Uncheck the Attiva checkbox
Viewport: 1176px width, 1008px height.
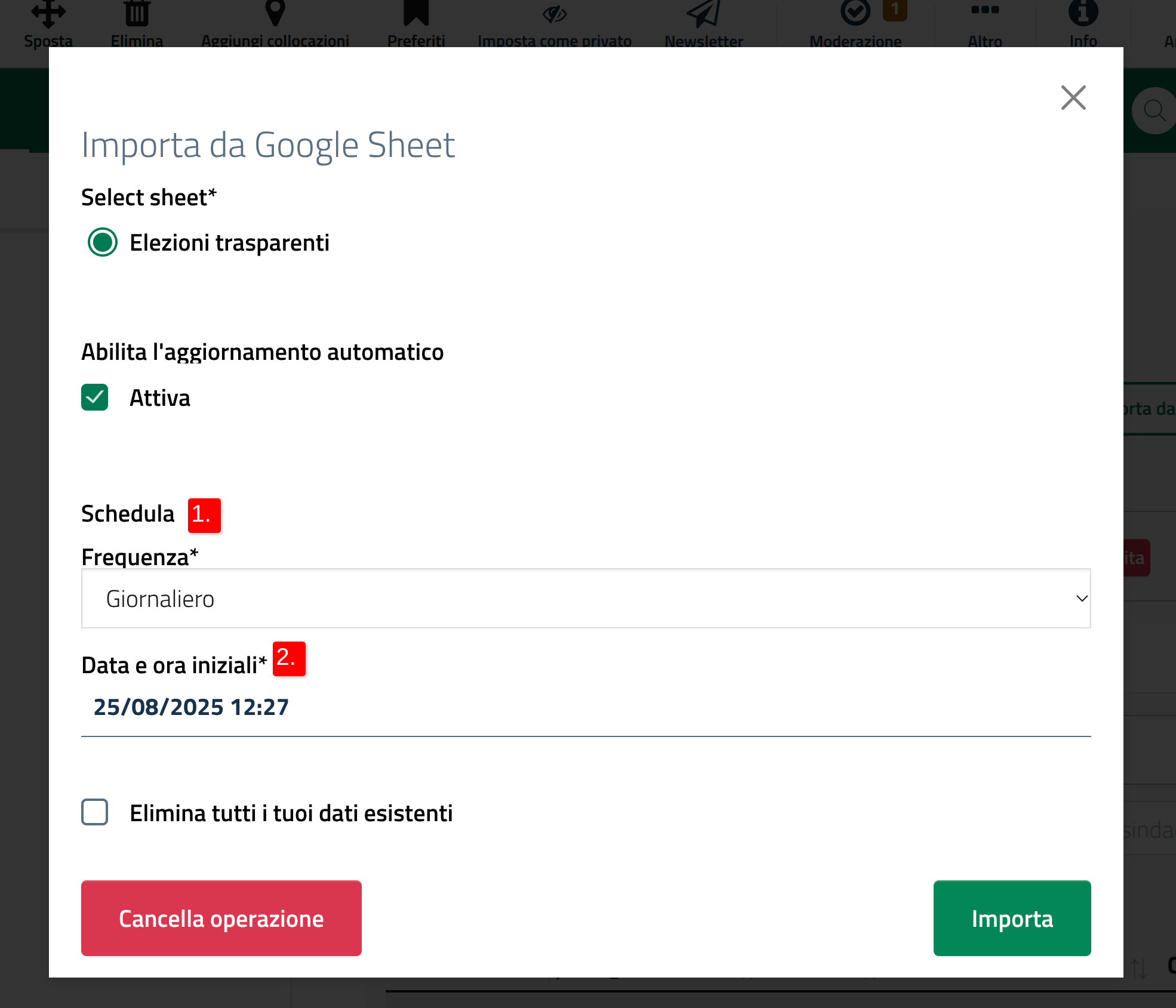95,397
